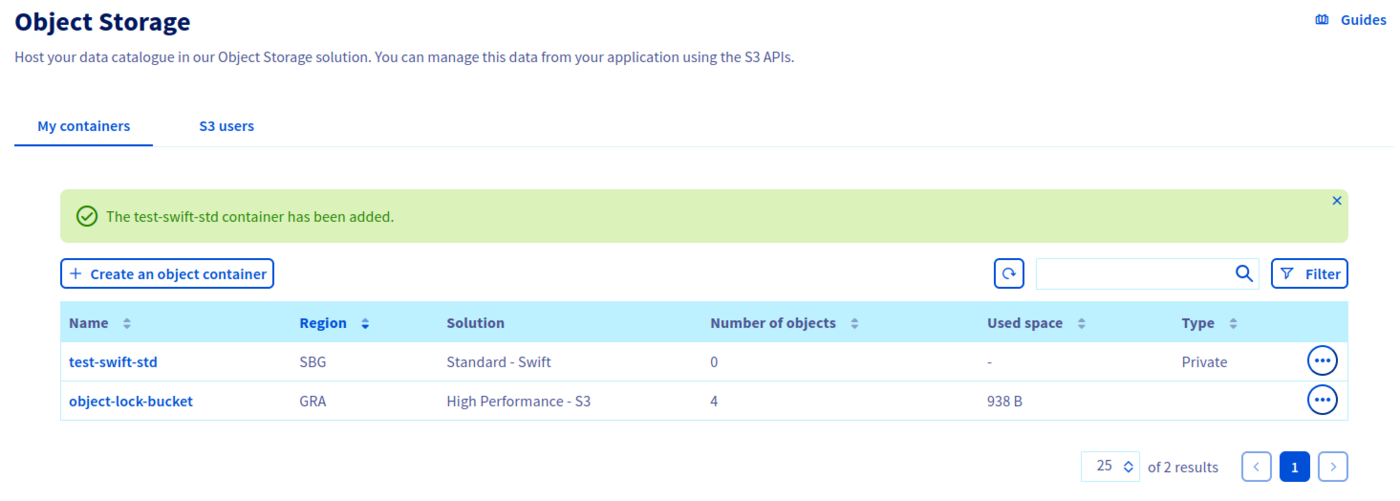Click the refresh containers icon button

[1008, 274]
